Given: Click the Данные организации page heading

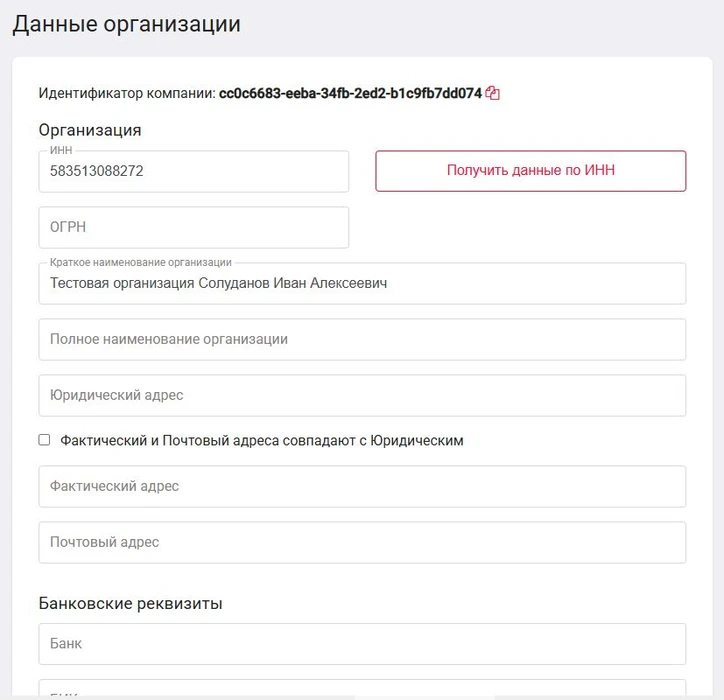Looking at the screenshot, I should coord(126,24).
